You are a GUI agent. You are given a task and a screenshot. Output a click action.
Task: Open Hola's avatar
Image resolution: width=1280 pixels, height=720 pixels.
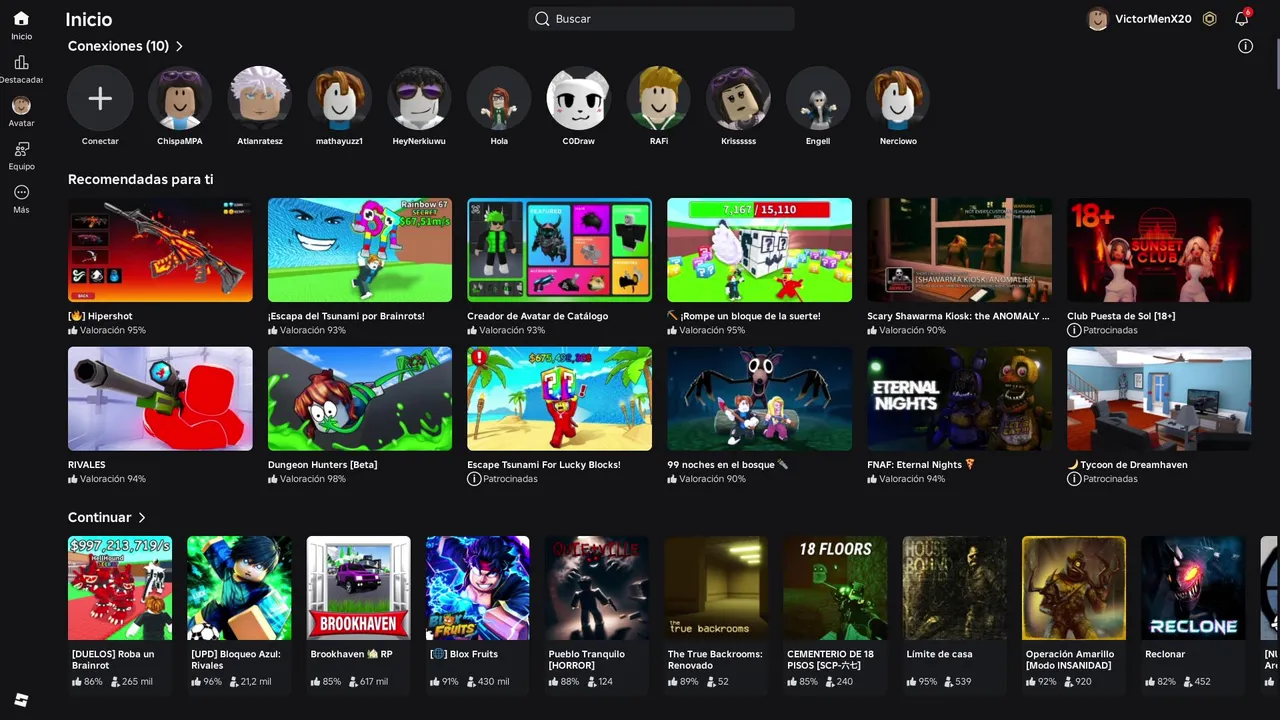(x=499, y=98)
